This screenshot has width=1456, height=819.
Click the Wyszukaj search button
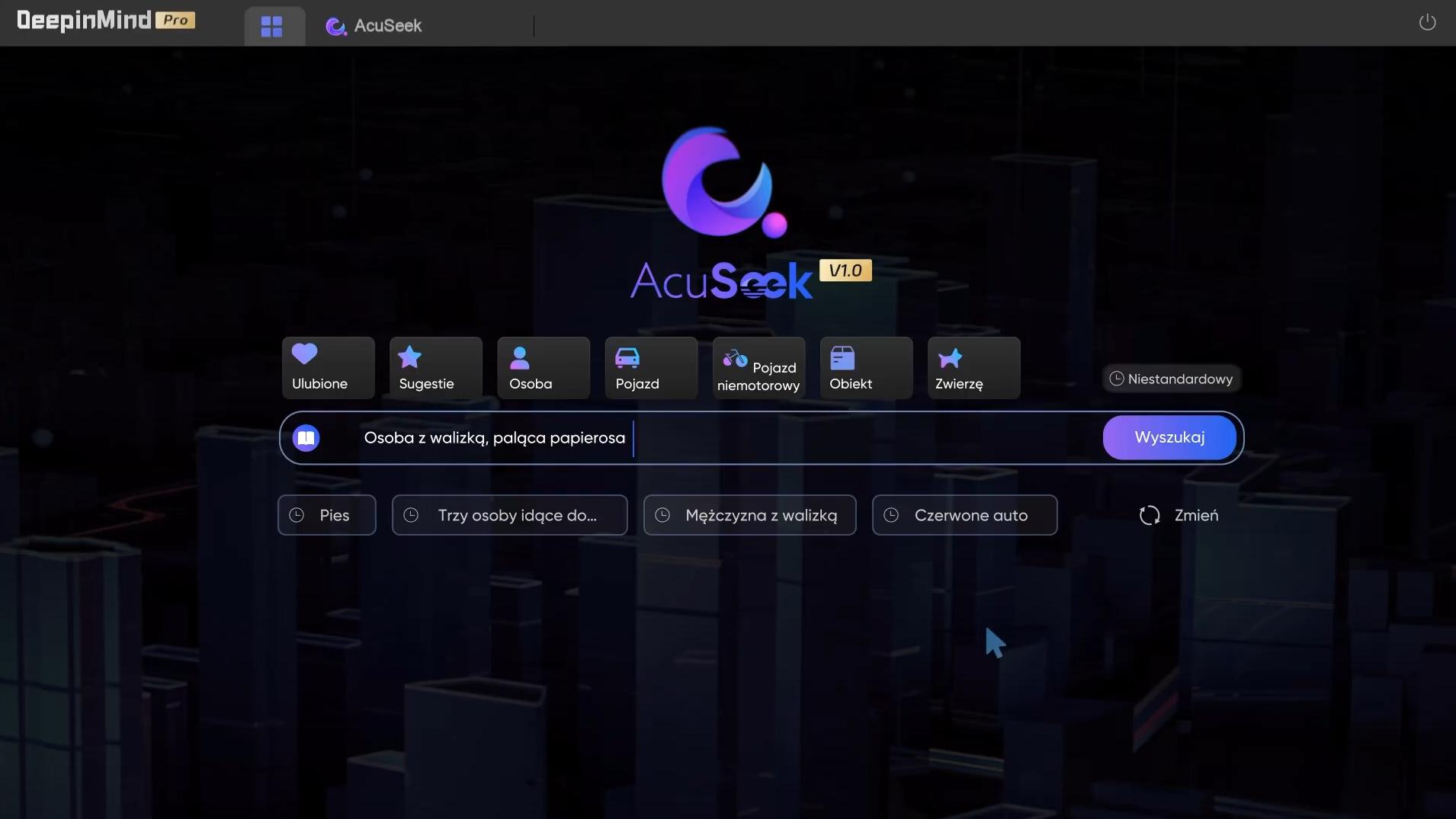click(1169, 438)
